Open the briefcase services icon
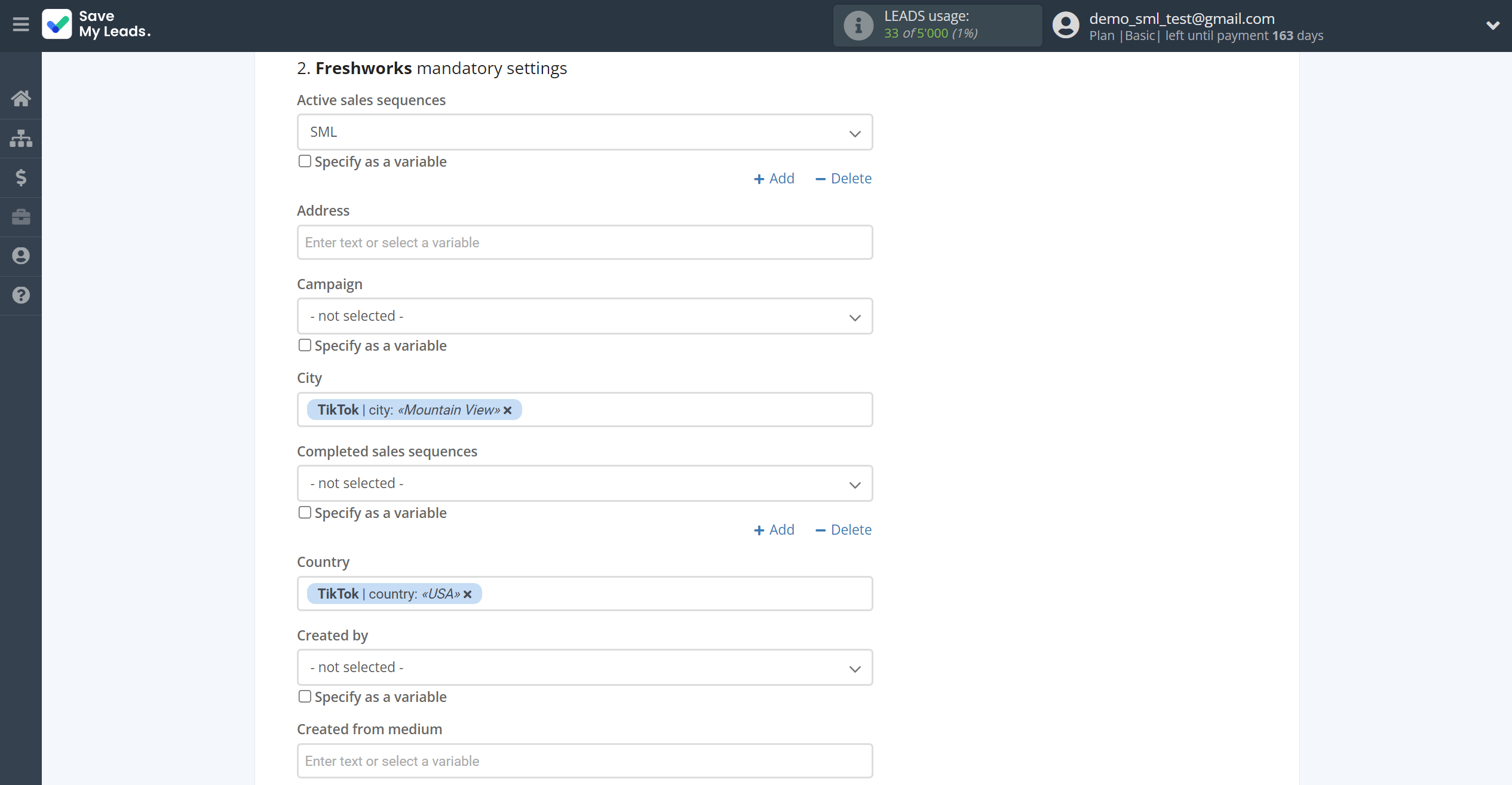 coord(21,217)
